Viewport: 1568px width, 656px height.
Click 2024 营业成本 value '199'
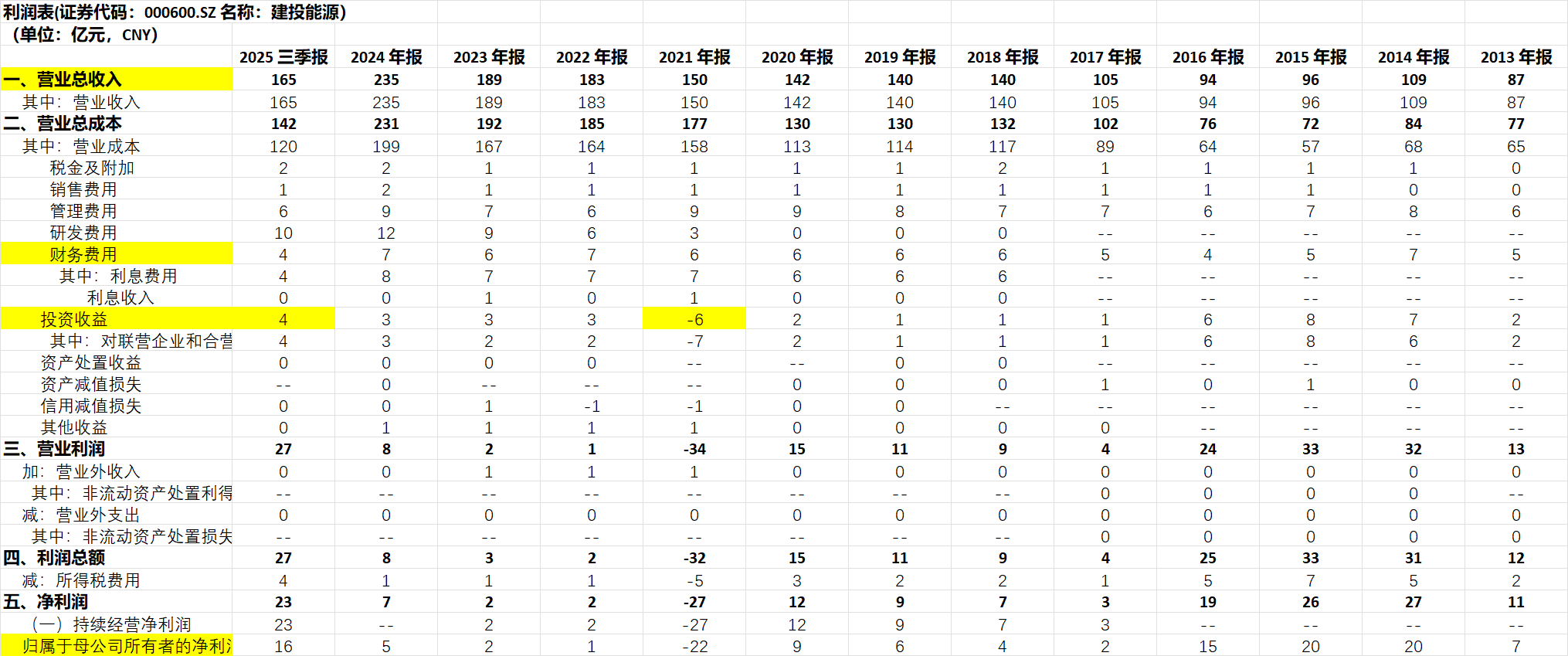coord(386,146)
